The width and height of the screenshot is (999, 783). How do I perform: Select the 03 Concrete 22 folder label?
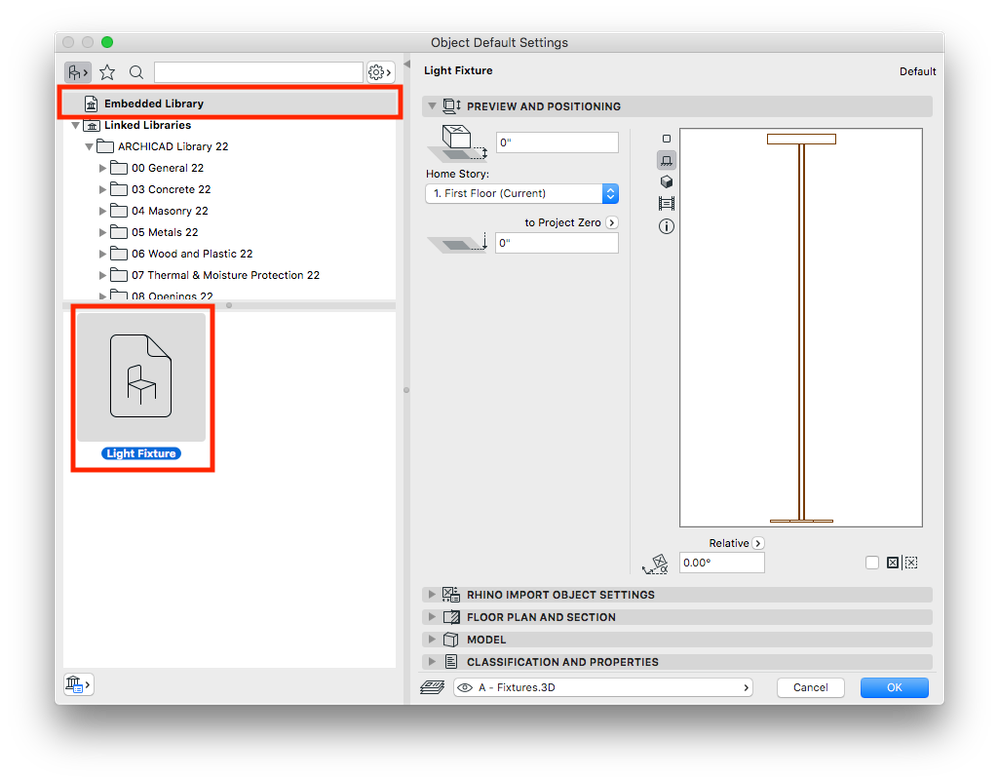(171, 189)
